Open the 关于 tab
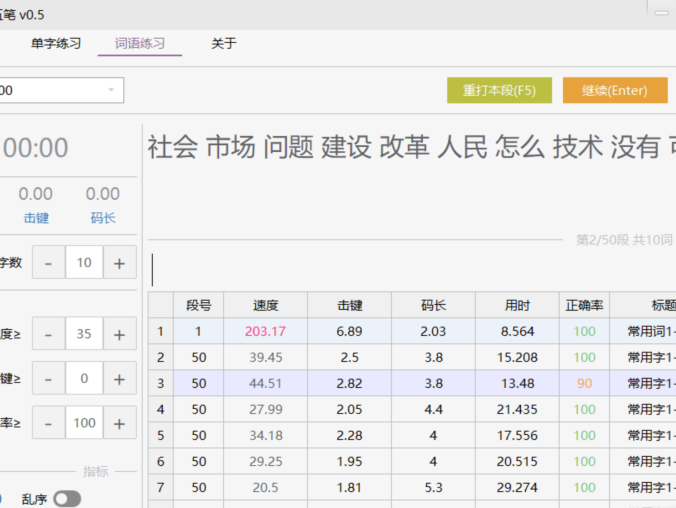The height and width of the screenshot is (508, 676). pos(224,44)
